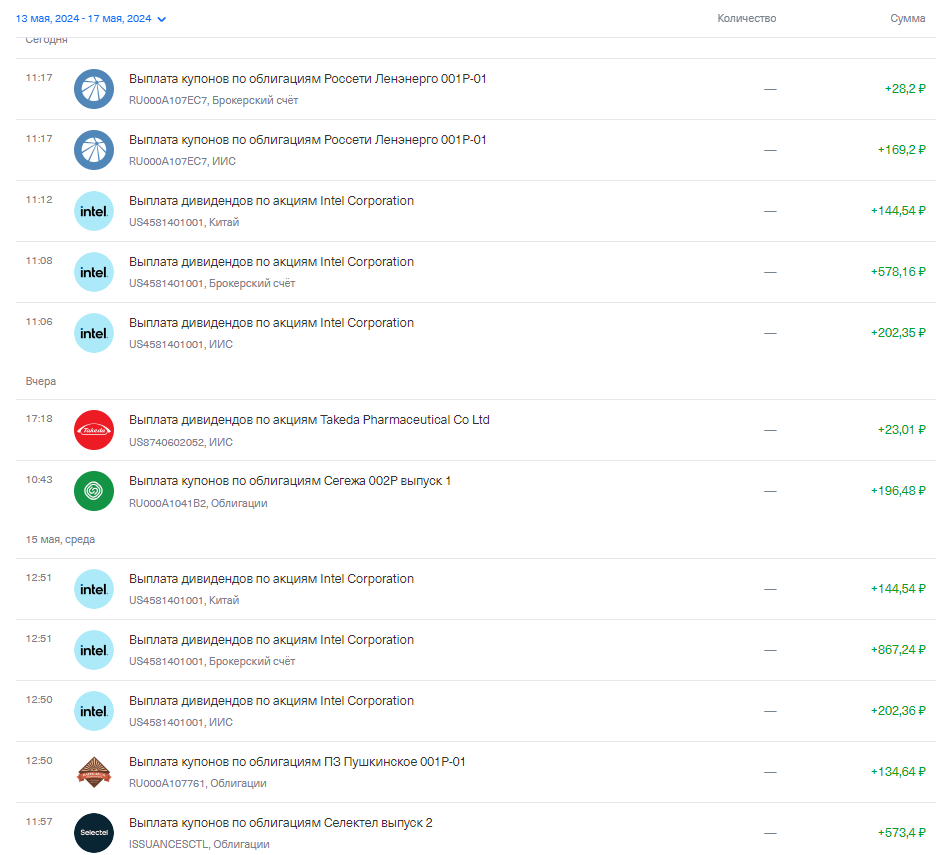Open Intel dividend title in the 11:12 row
The width and height of the screenshot is (951, 855).
(271, 201)
